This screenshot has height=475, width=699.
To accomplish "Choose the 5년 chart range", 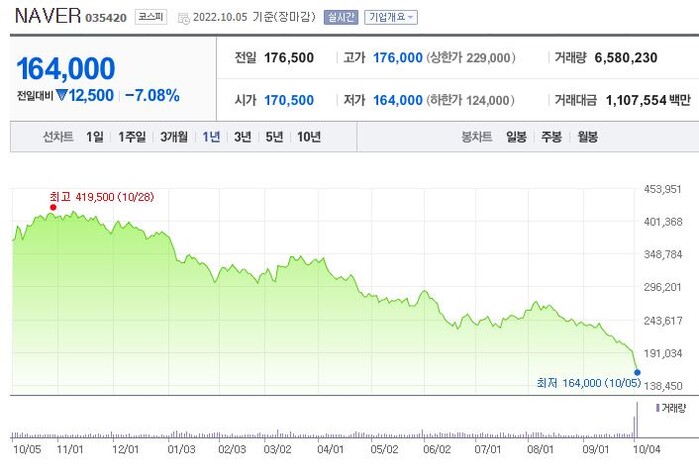I will click(x=274, y=137).
